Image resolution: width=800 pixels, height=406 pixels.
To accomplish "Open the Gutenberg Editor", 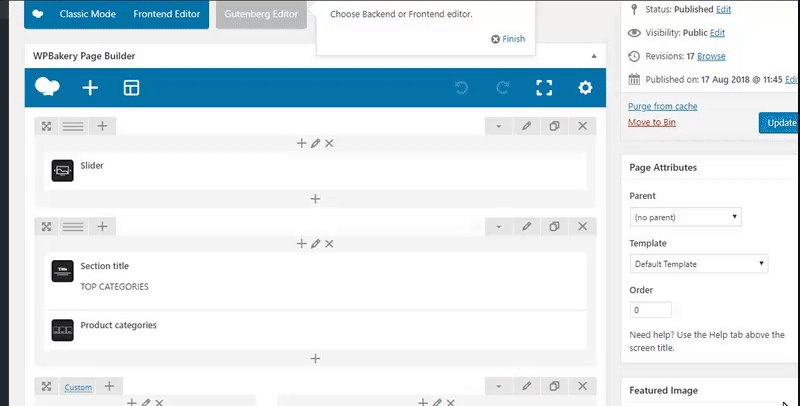I will tap(261, 14).
